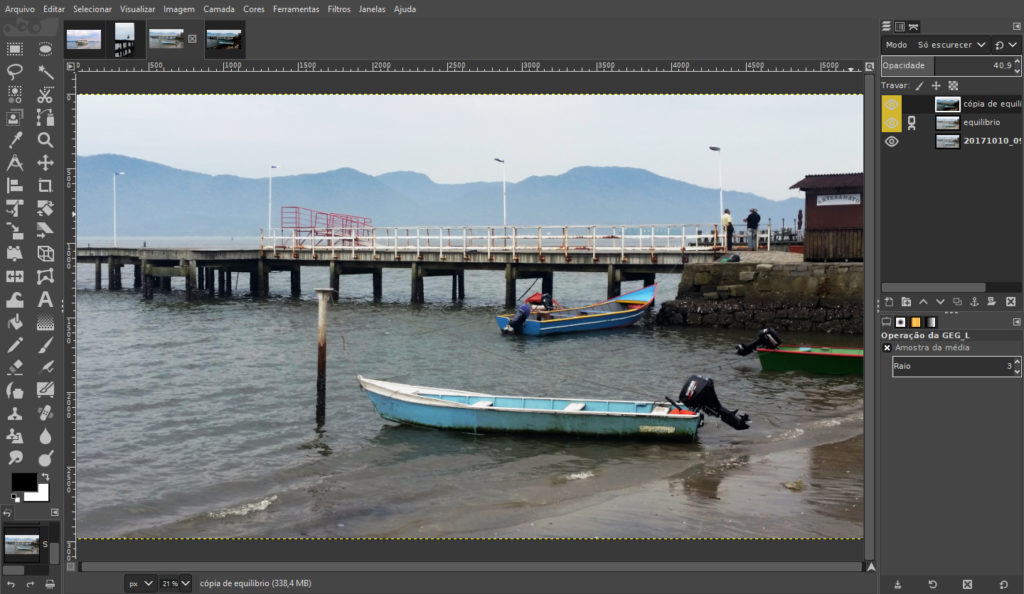
Task: Uncheck the 'Amostra da média' checkbox
Action: coord(887,348)
